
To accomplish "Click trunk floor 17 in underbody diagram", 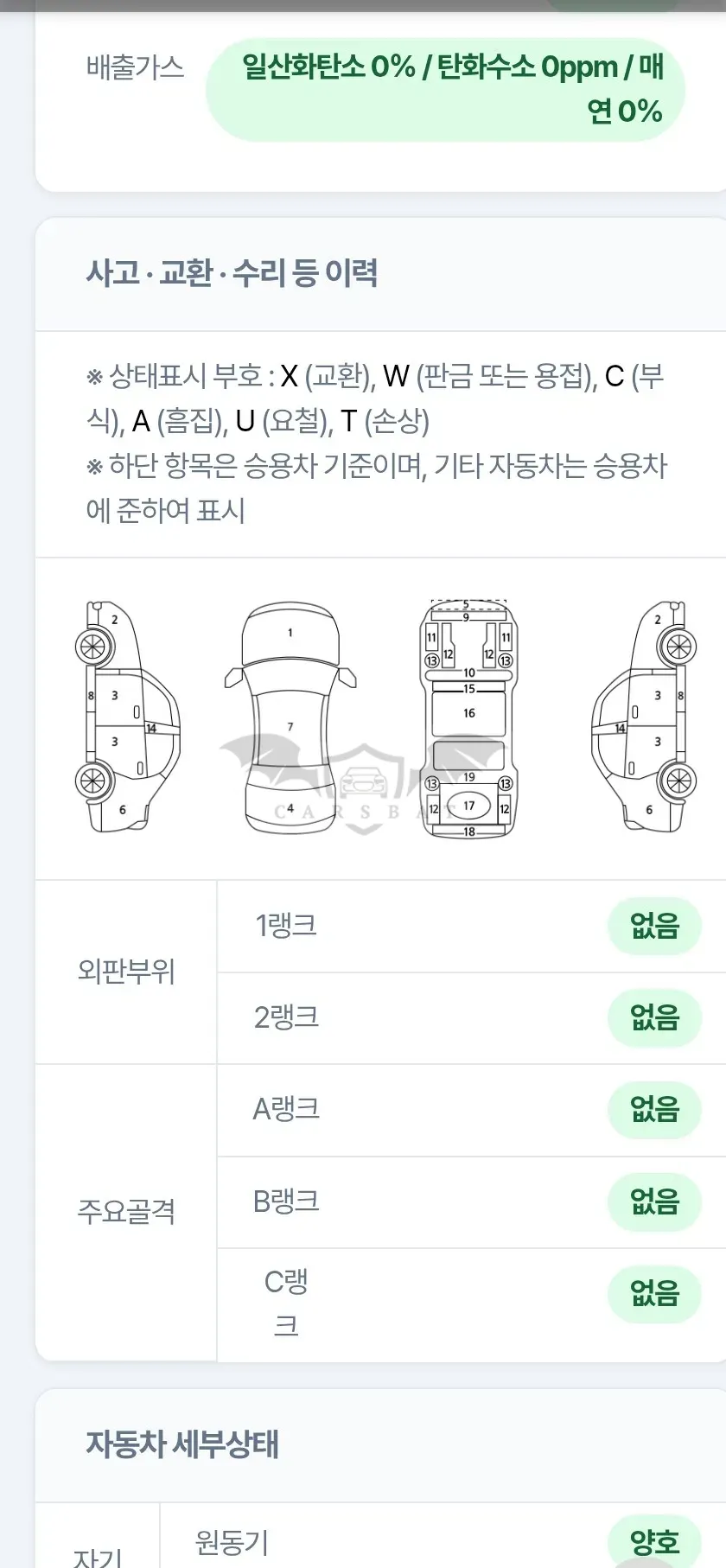I will tap(469, 806).
